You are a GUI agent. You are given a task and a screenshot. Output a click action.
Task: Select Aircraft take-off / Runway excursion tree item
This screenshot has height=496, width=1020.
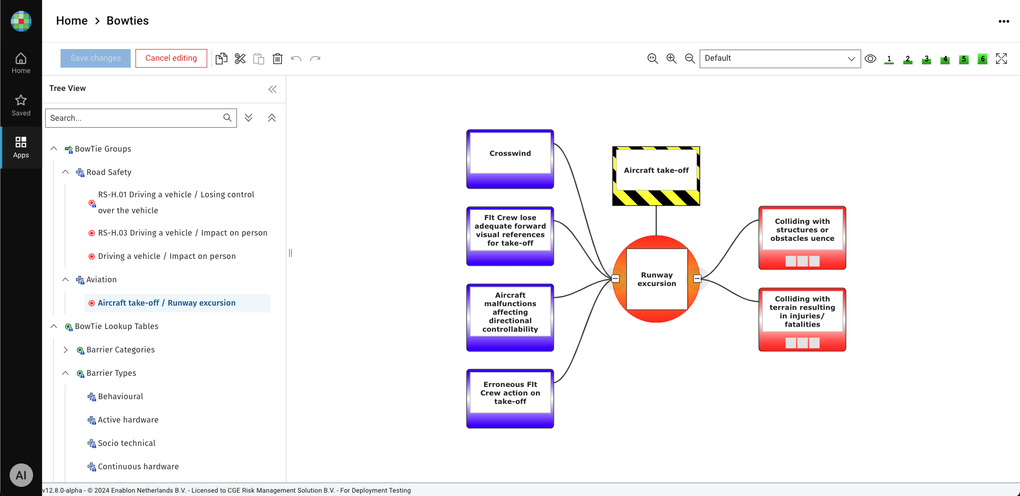coord(166,303)
